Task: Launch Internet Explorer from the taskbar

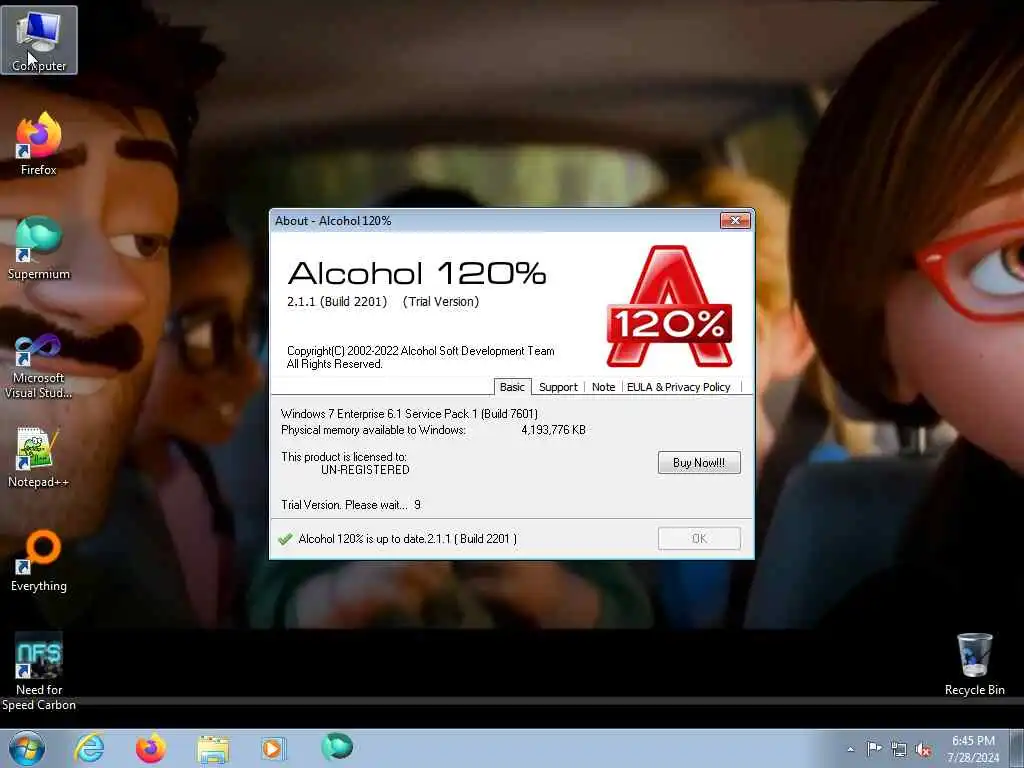Action: coord(89,748)
